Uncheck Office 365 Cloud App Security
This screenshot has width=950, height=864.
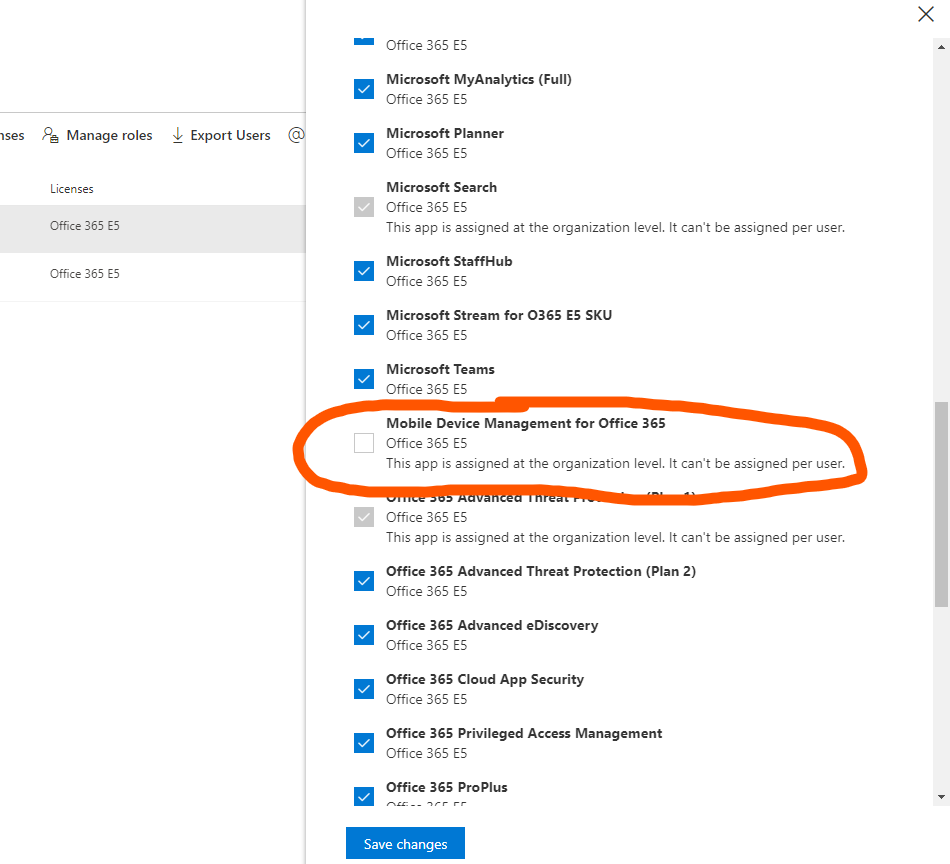pos(364,689)
